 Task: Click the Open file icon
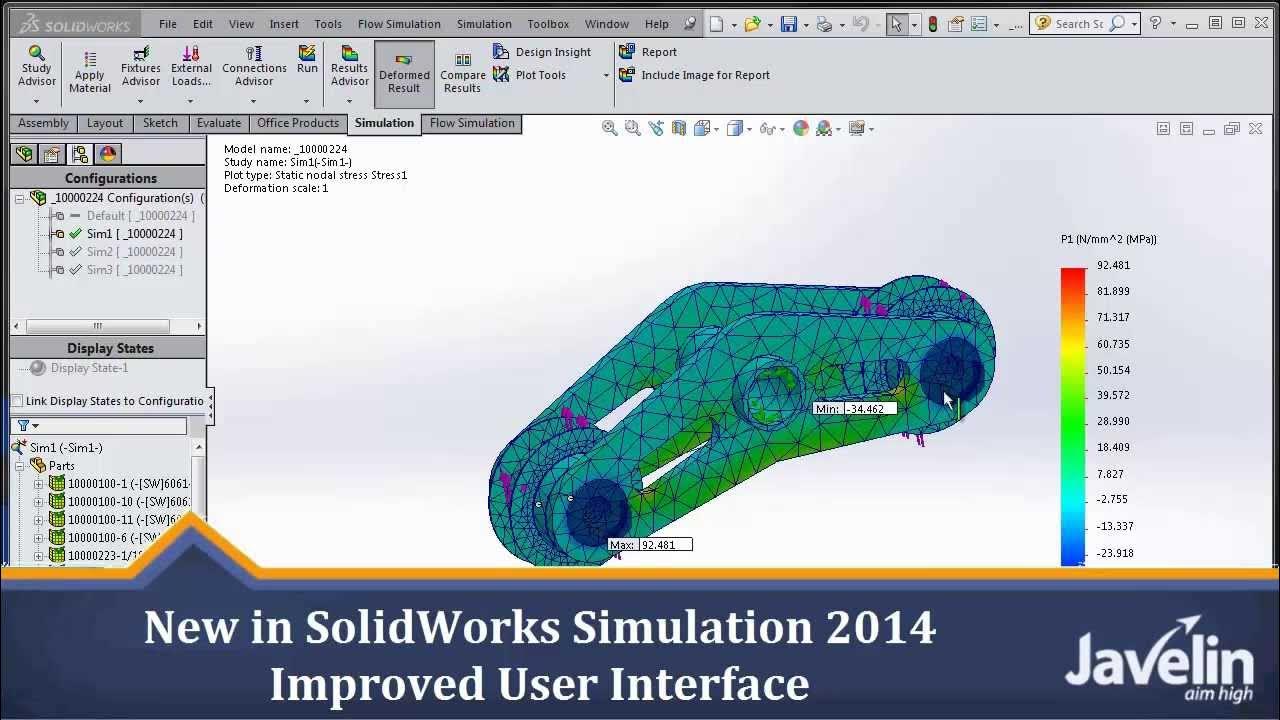click(x=752, y=24)
